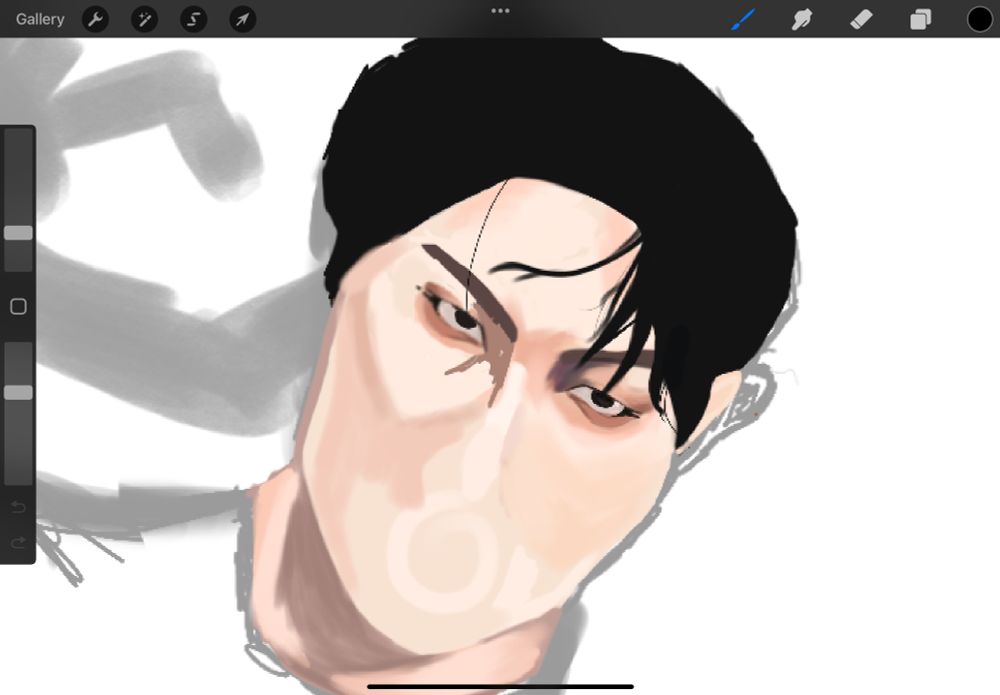Redo the last undone stroke
1000x695 pixels.
pos(18,543)
